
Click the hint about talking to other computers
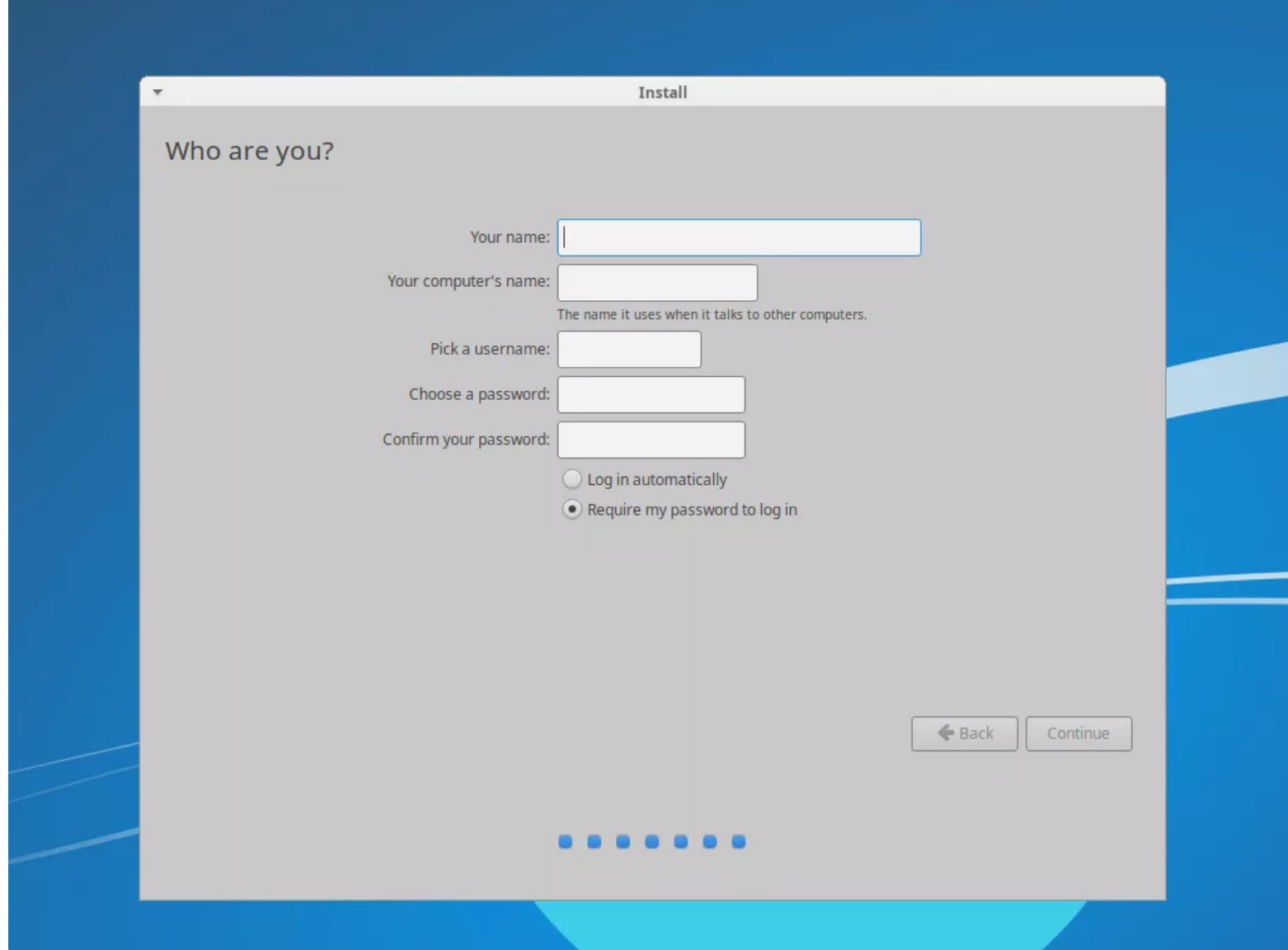click(712, 315)
